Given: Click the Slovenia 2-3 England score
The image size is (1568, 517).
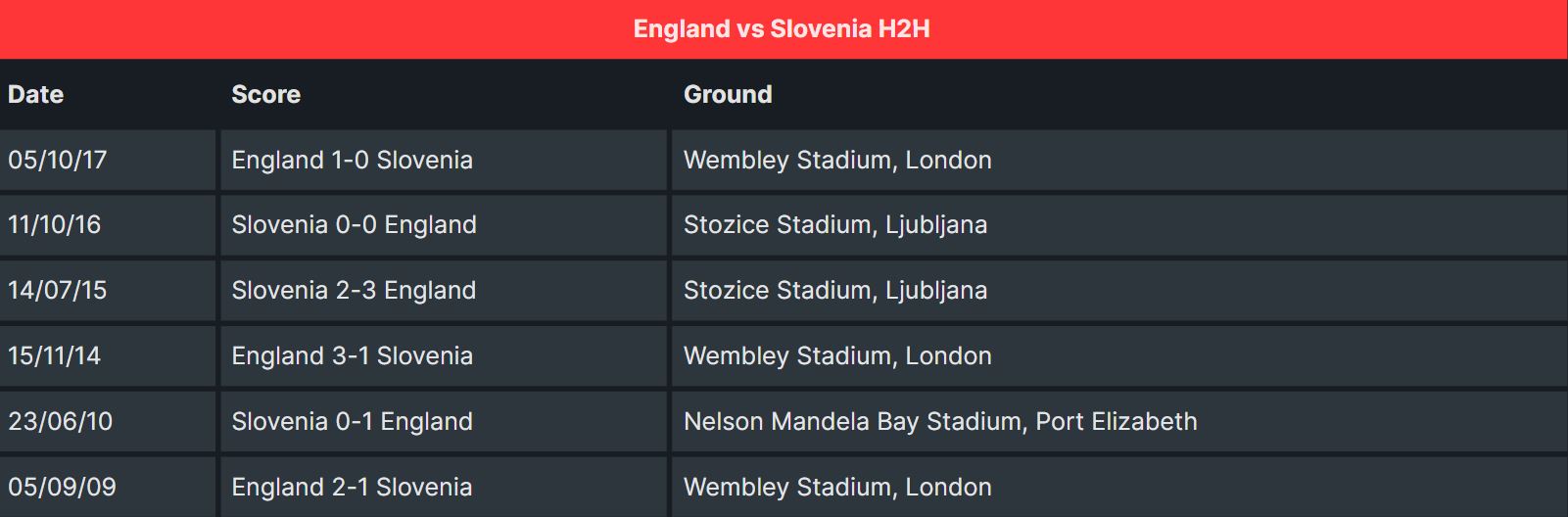Looking at the screenshot, I should point(355,290).
